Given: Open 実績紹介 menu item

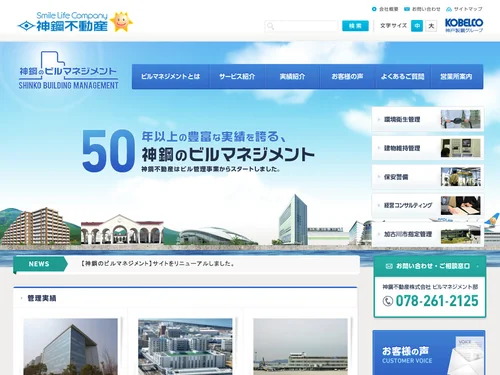Looking at the screenshot, I should coord(292,77).
